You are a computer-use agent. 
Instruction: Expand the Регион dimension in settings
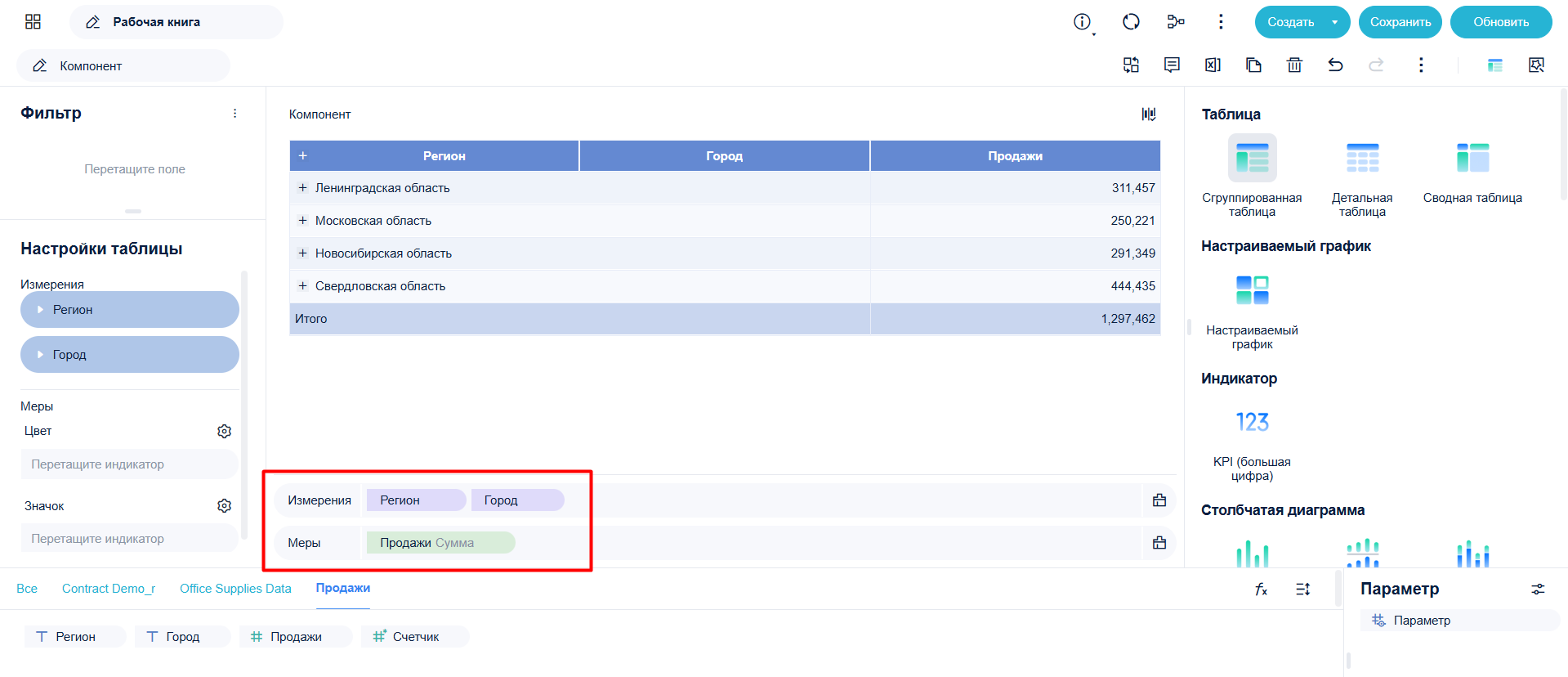click(40, 310)
